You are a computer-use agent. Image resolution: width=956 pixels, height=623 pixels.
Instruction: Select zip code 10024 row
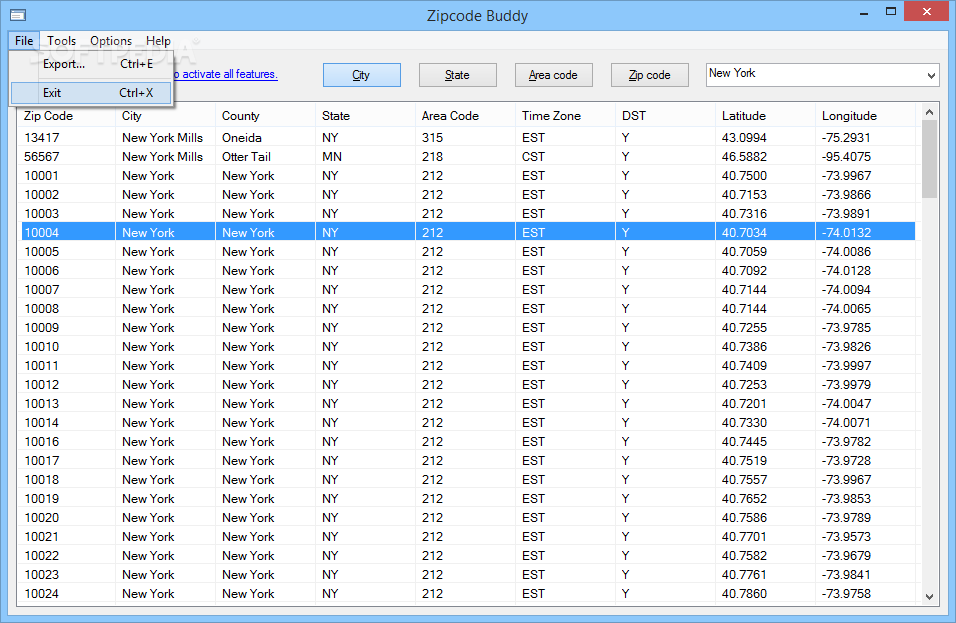point(468,593)
